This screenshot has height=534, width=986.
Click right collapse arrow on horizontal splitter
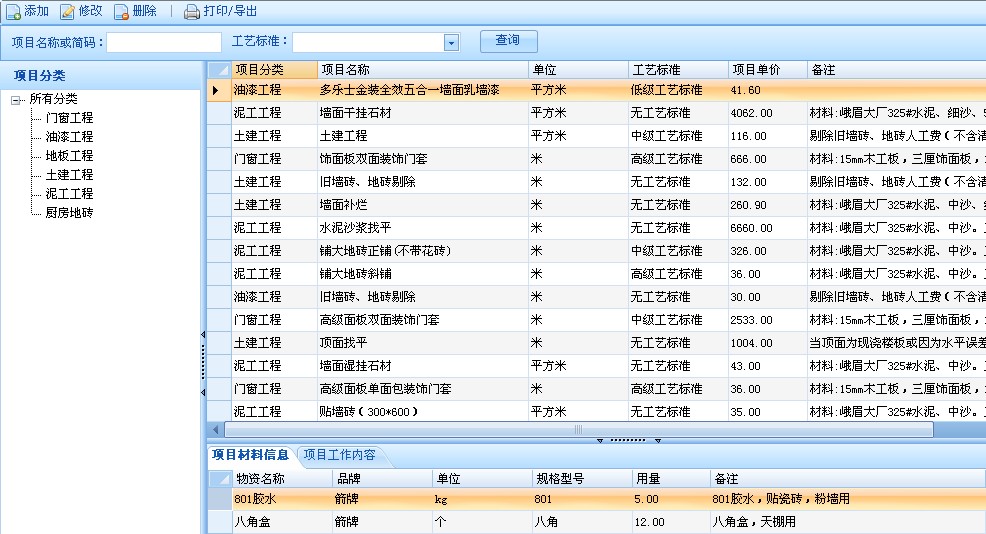[658, 441]
